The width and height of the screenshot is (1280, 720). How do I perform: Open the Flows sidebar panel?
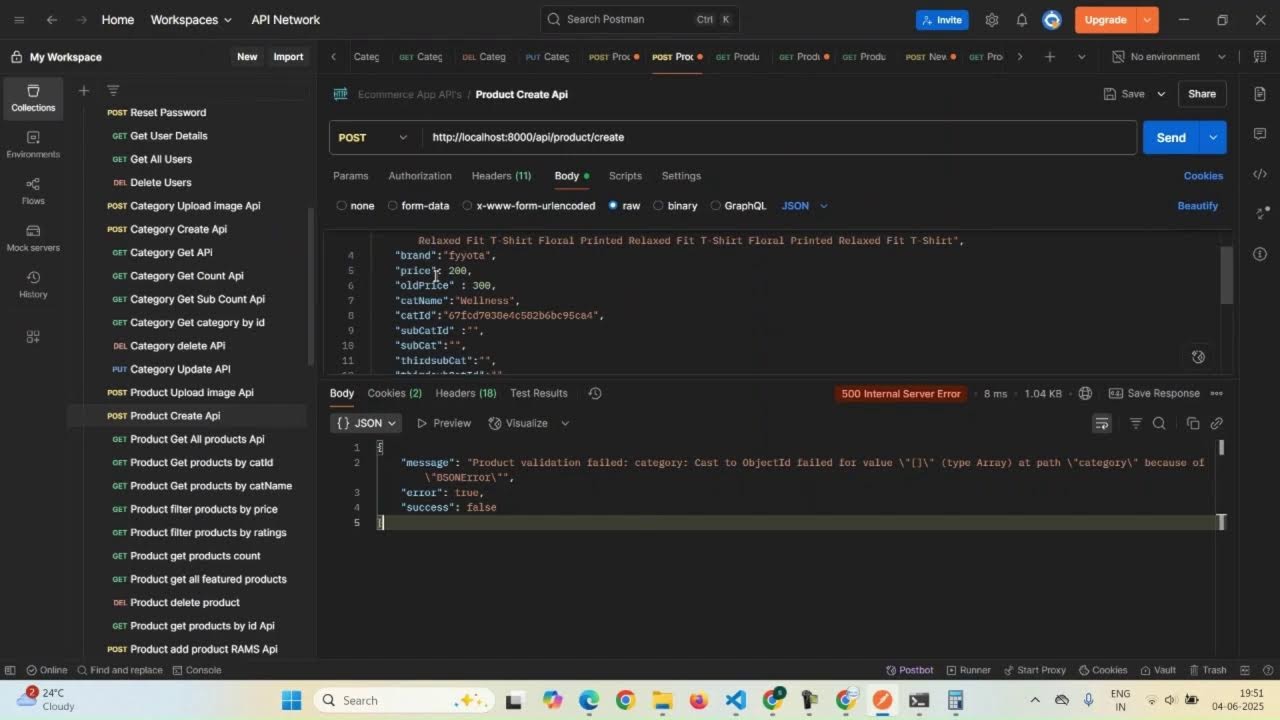coord(33,191)
